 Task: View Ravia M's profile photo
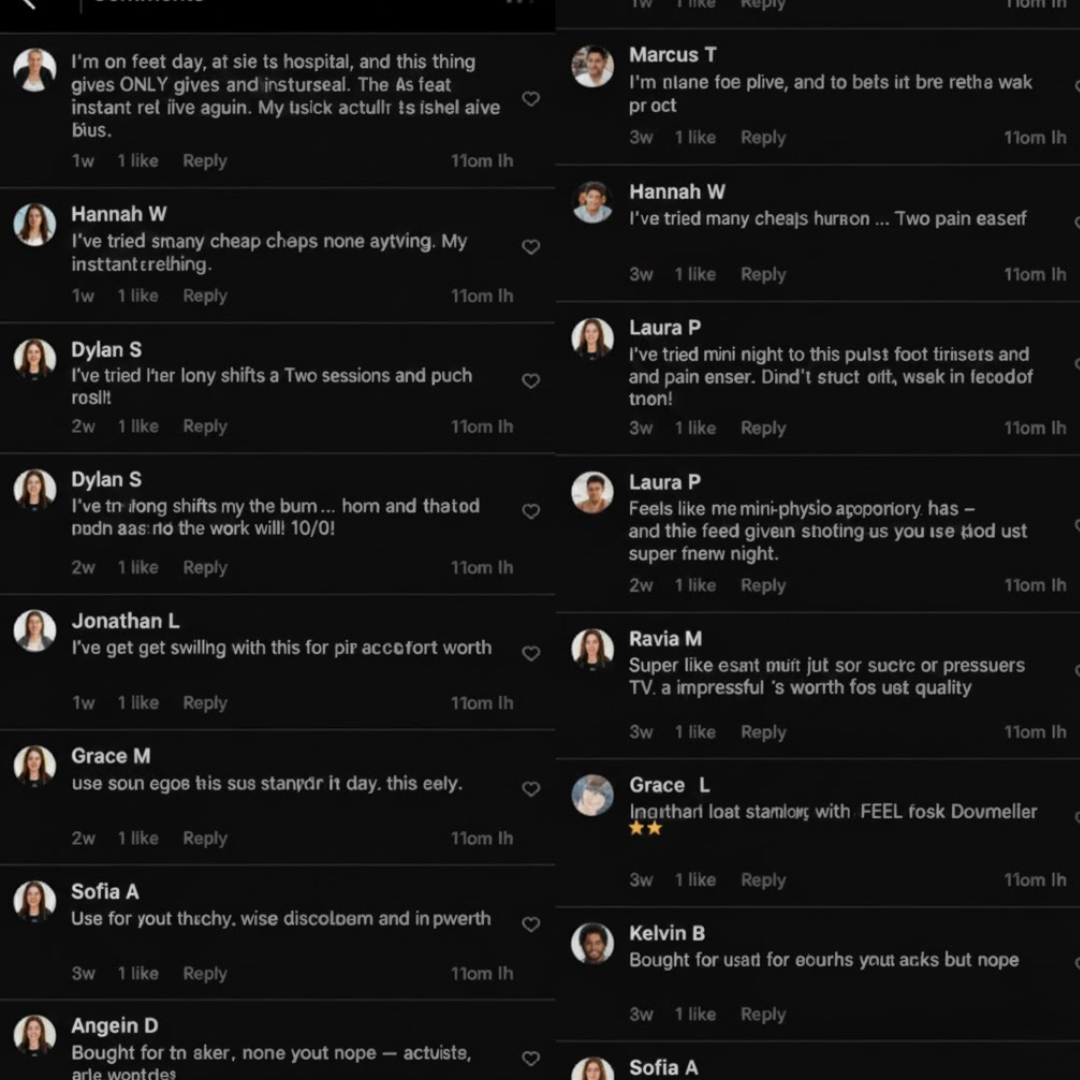point(592,649)
